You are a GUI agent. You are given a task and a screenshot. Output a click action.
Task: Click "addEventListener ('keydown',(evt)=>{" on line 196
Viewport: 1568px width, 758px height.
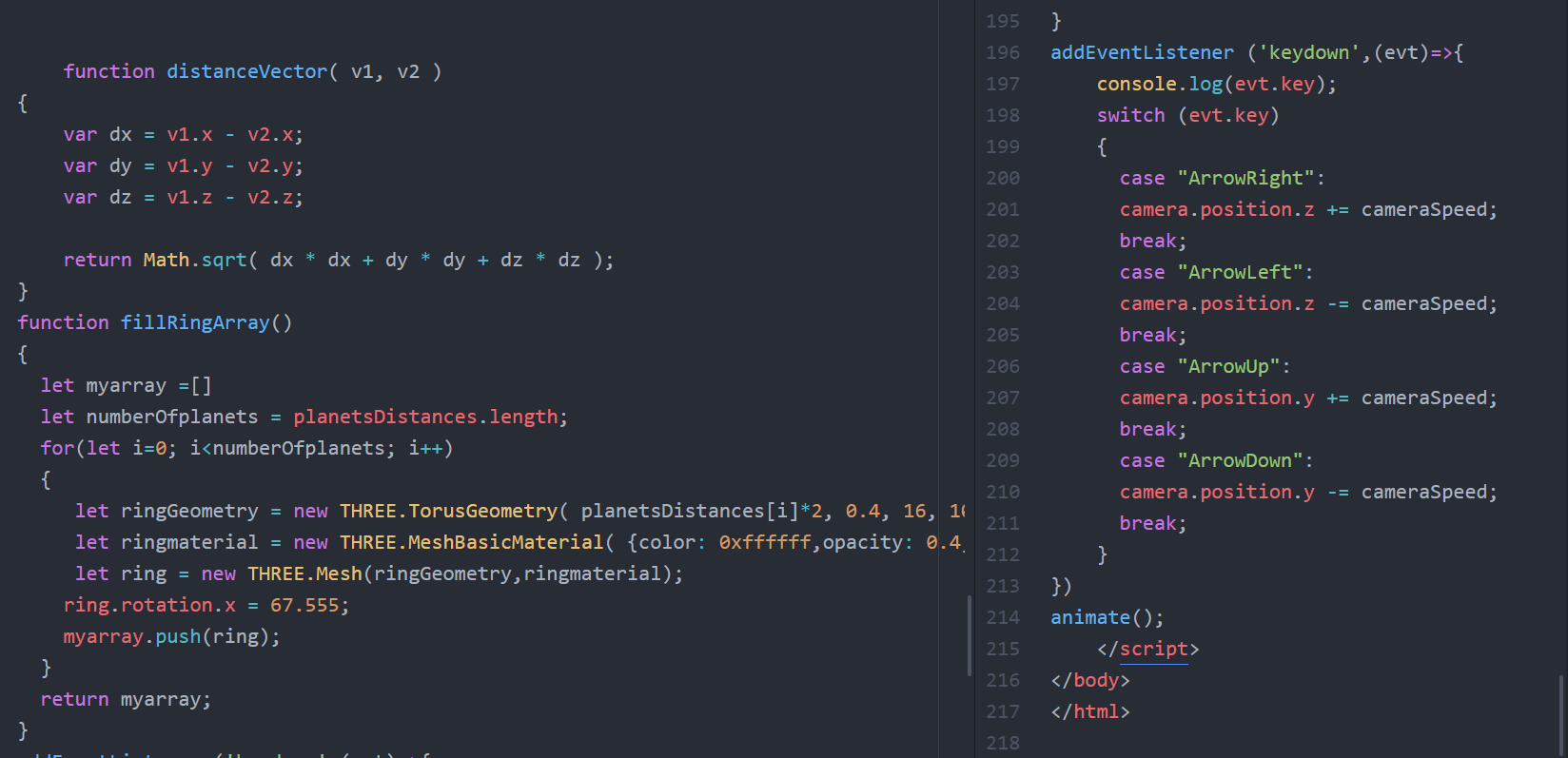point(1257,52)
